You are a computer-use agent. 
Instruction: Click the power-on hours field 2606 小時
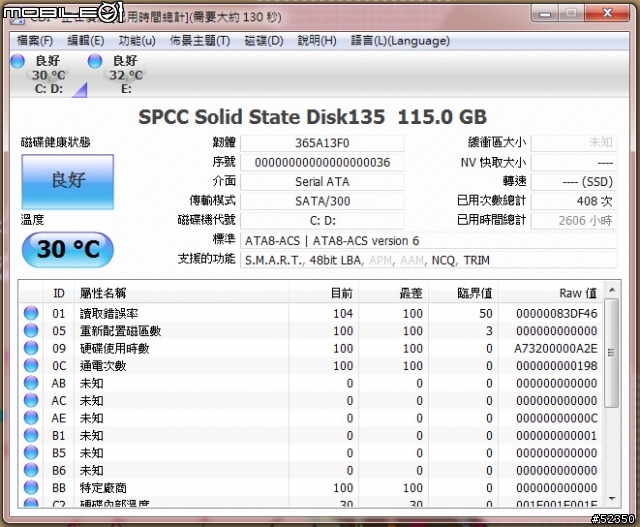click(574, 221)
